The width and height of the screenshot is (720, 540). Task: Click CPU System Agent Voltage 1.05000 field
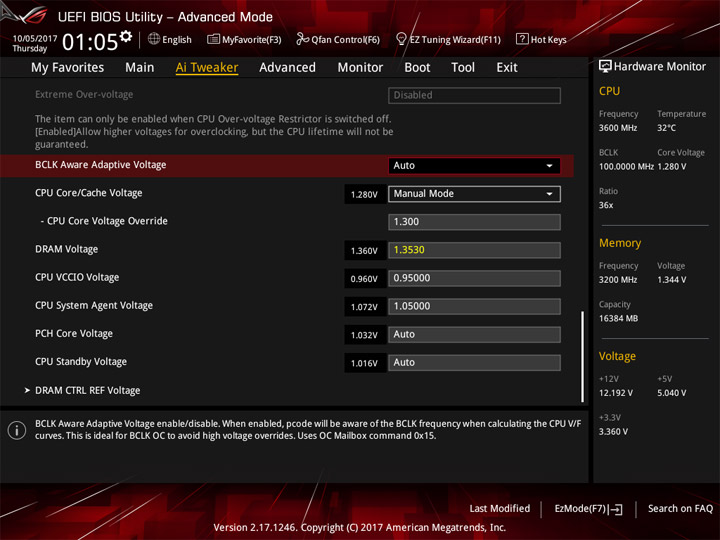[x=474, y=306]
